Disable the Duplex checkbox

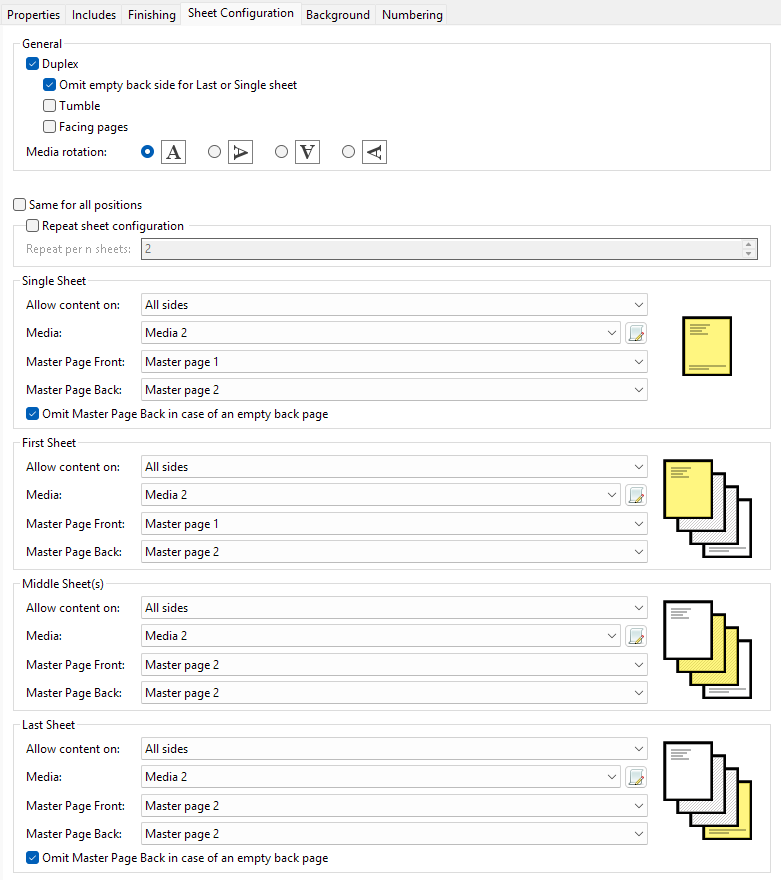coord(33,64)
